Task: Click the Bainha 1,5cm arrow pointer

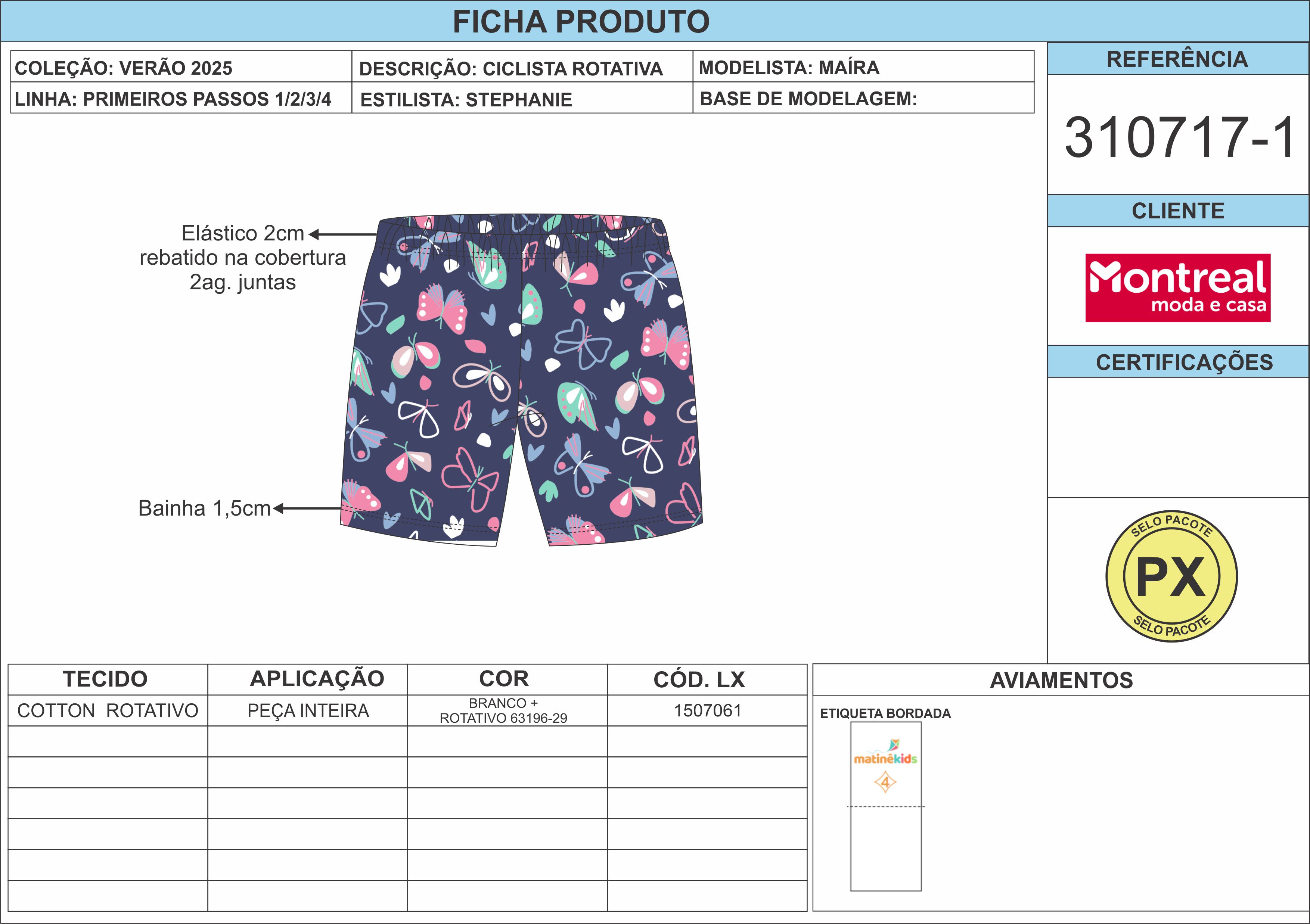Action: [308, 508]
